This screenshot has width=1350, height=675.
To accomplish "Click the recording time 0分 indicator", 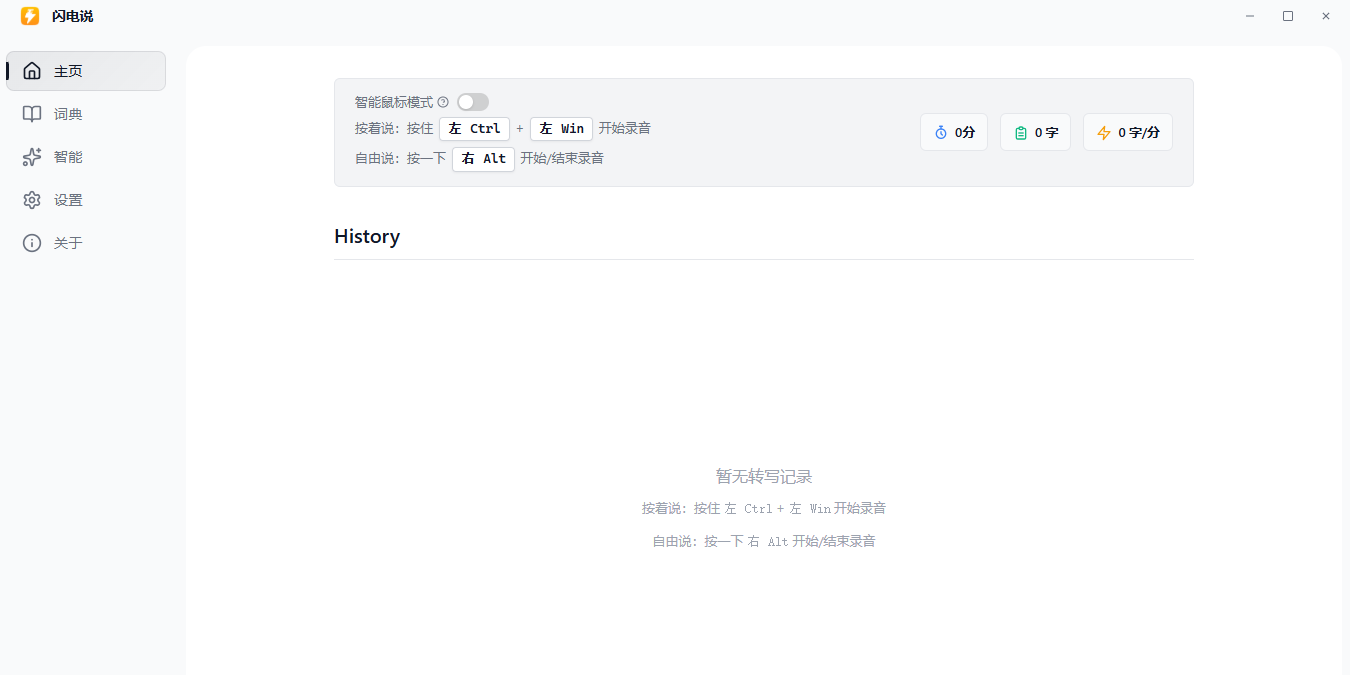I will [953, 131].
